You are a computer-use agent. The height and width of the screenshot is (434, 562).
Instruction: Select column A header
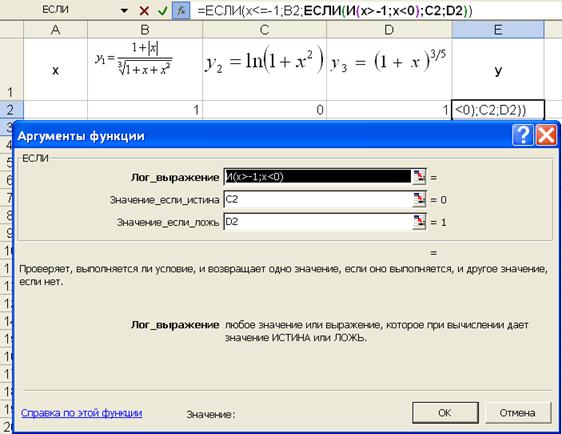(x=56, y=30)
